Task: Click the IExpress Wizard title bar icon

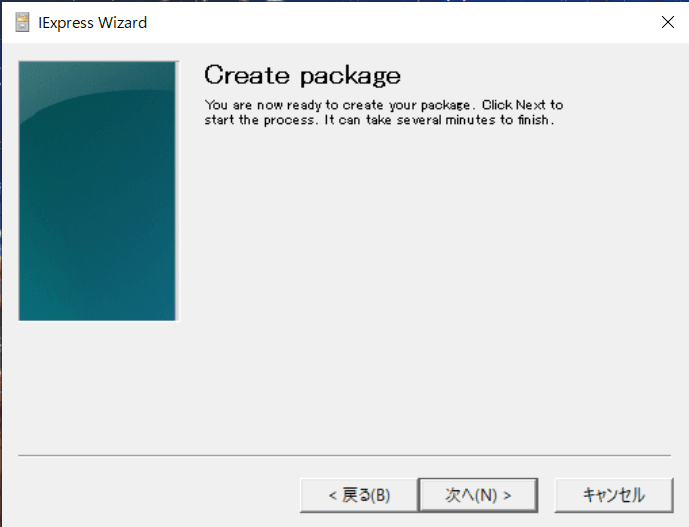Action: coord(22,22)
